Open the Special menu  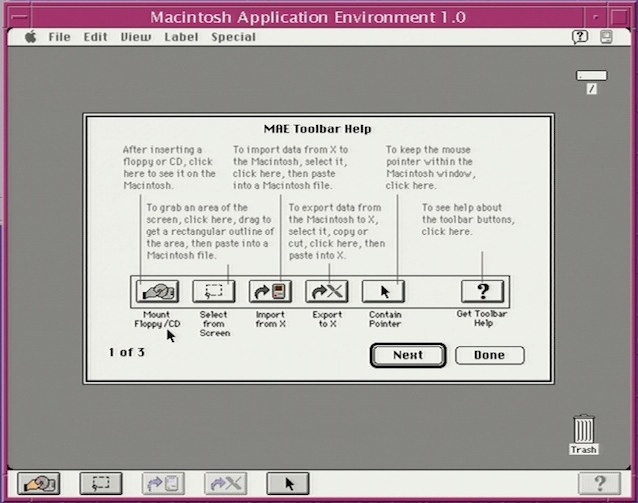coord(233,37)
